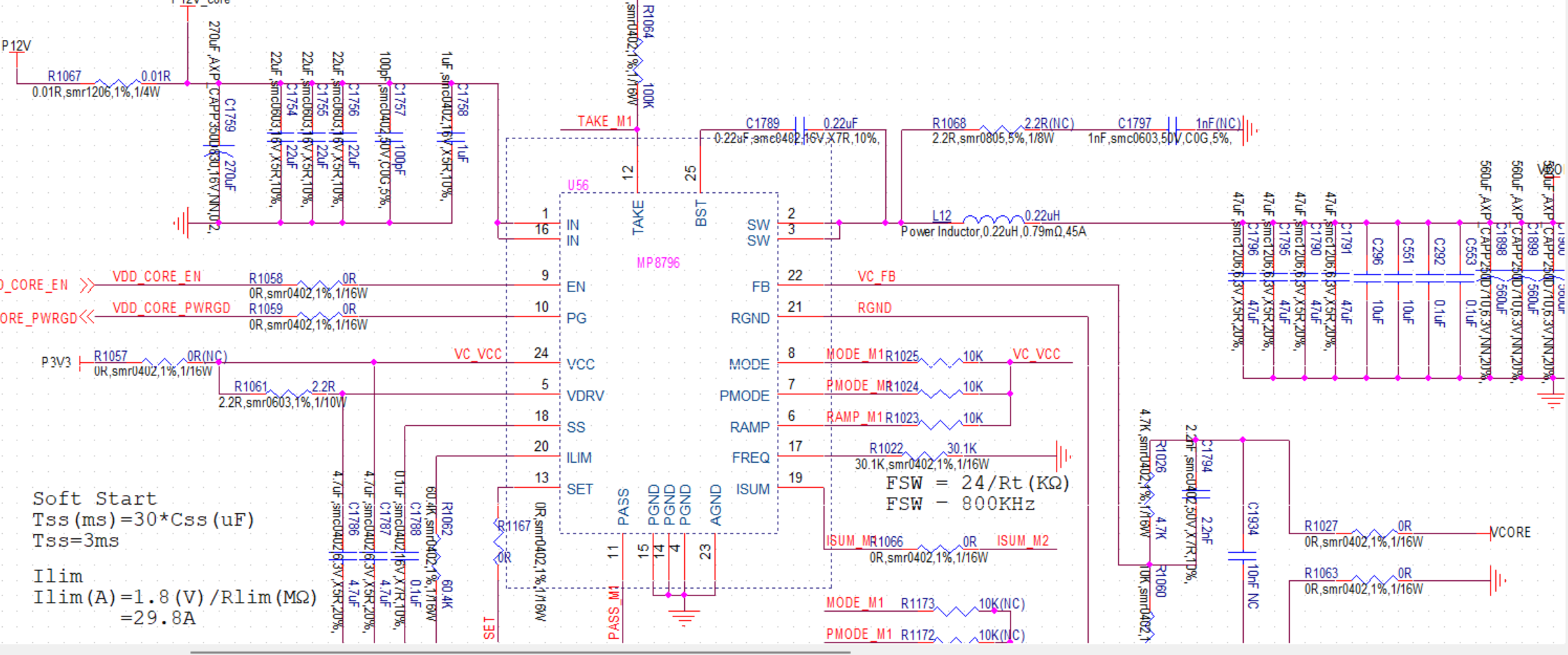Image resolution: width=1568 pixels, height=655 pixels.
Task: Click ground symbol right of R1063
Action: point(1498,580)
